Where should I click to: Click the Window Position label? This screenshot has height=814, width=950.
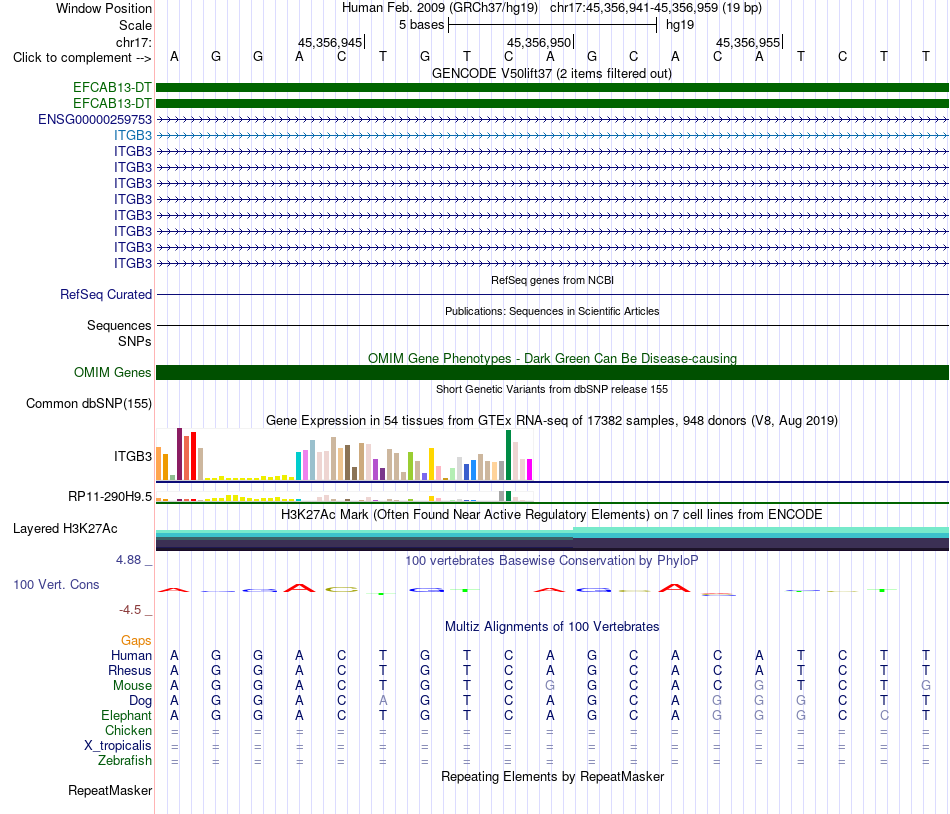pos(104,8)
